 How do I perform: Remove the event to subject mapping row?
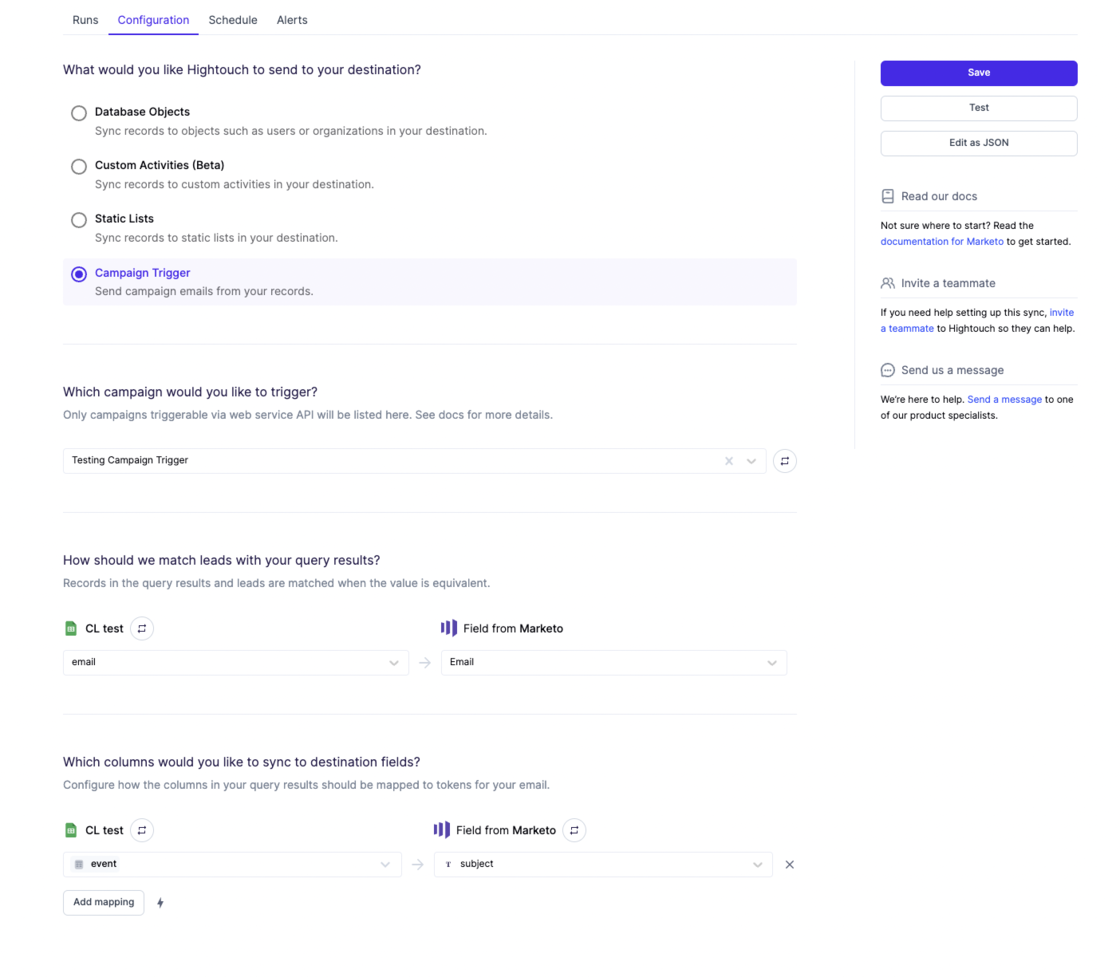[x=789, y=864]
